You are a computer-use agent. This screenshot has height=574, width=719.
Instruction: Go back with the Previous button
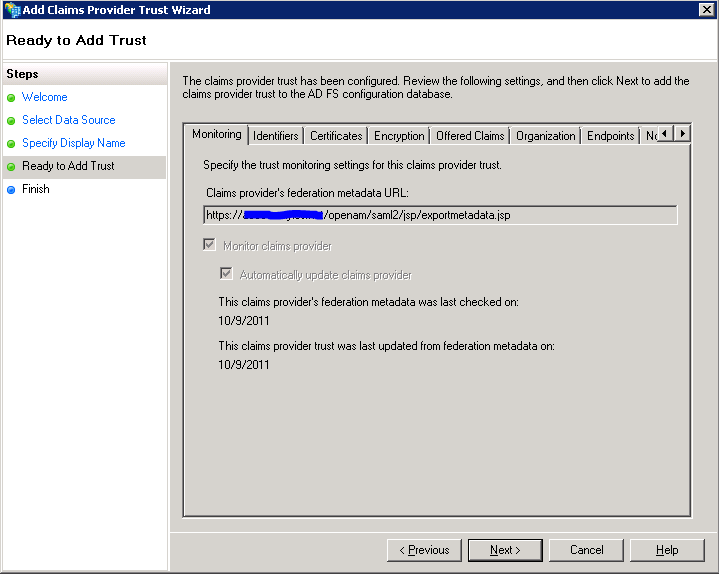(424, 550)
